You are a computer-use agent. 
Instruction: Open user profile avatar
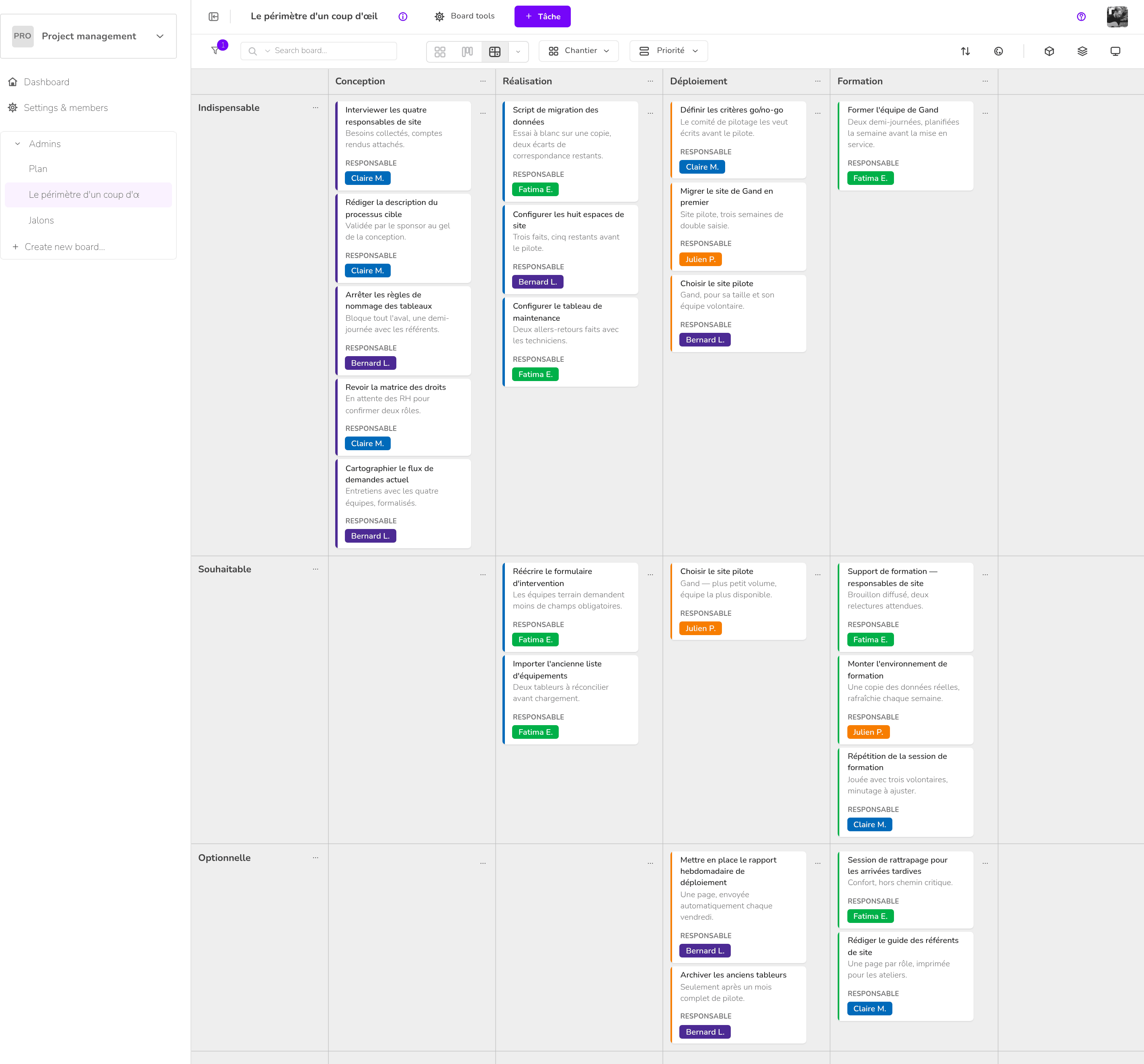(x=1117, y=17)
